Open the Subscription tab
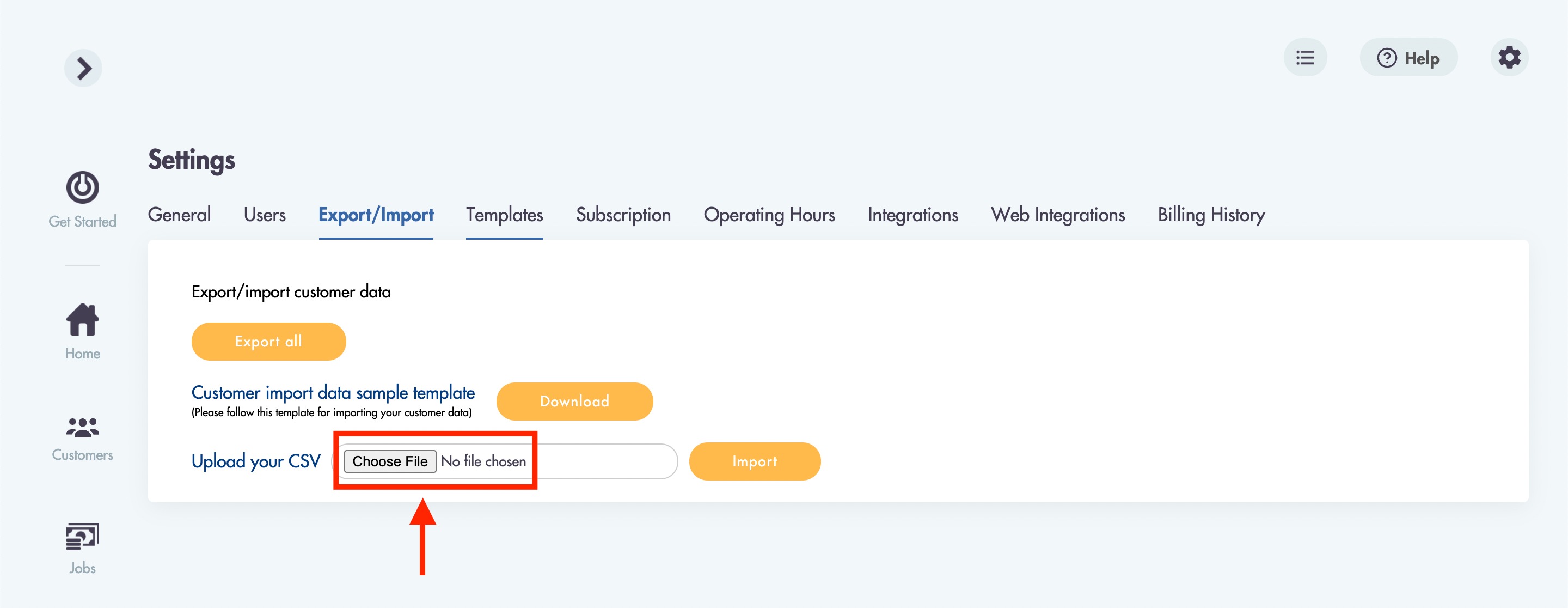Image resolution: width=1568 pixels, height=608 pixels. click(623, 215)
